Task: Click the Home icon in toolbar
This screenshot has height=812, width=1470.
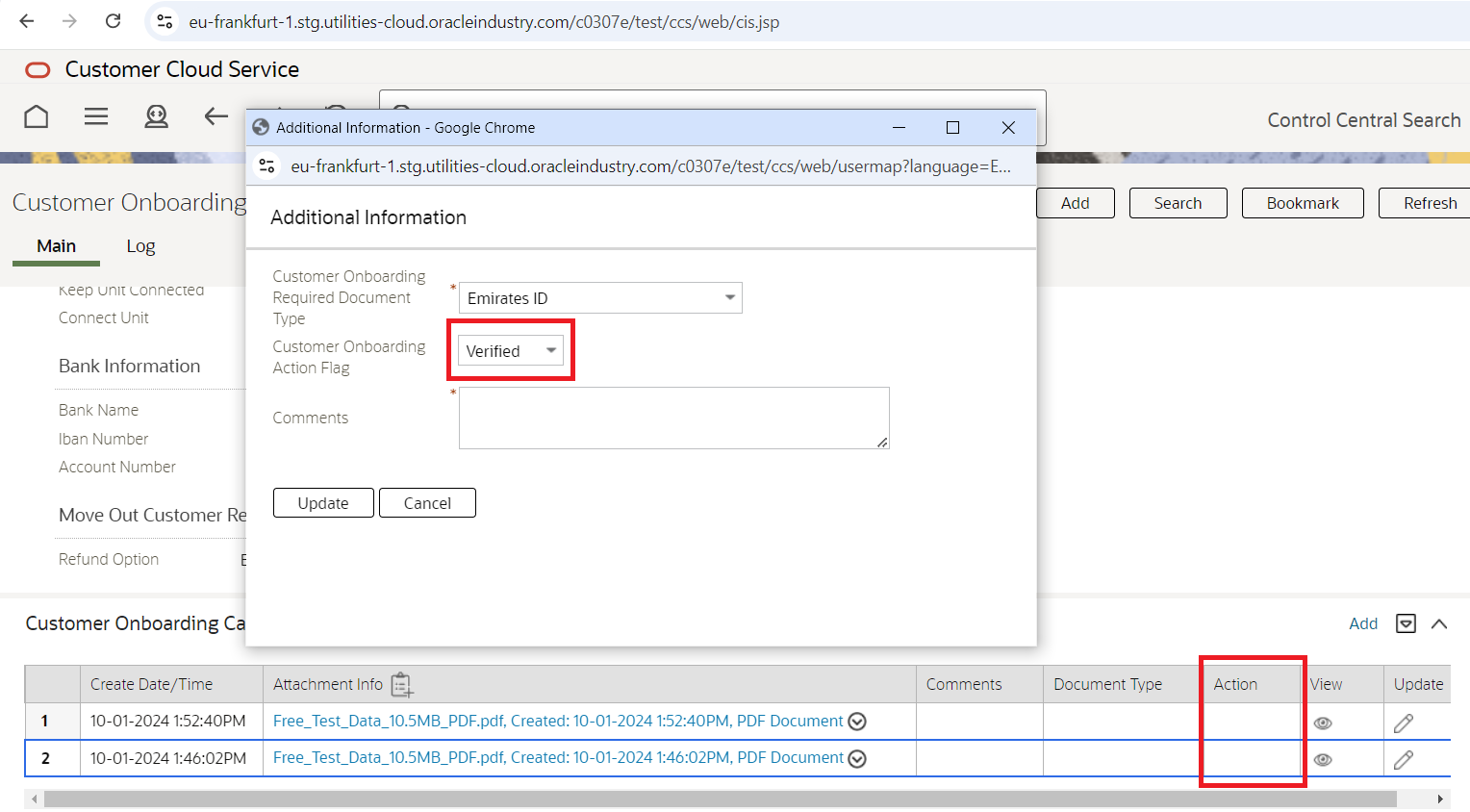Action: coord(37,116)
